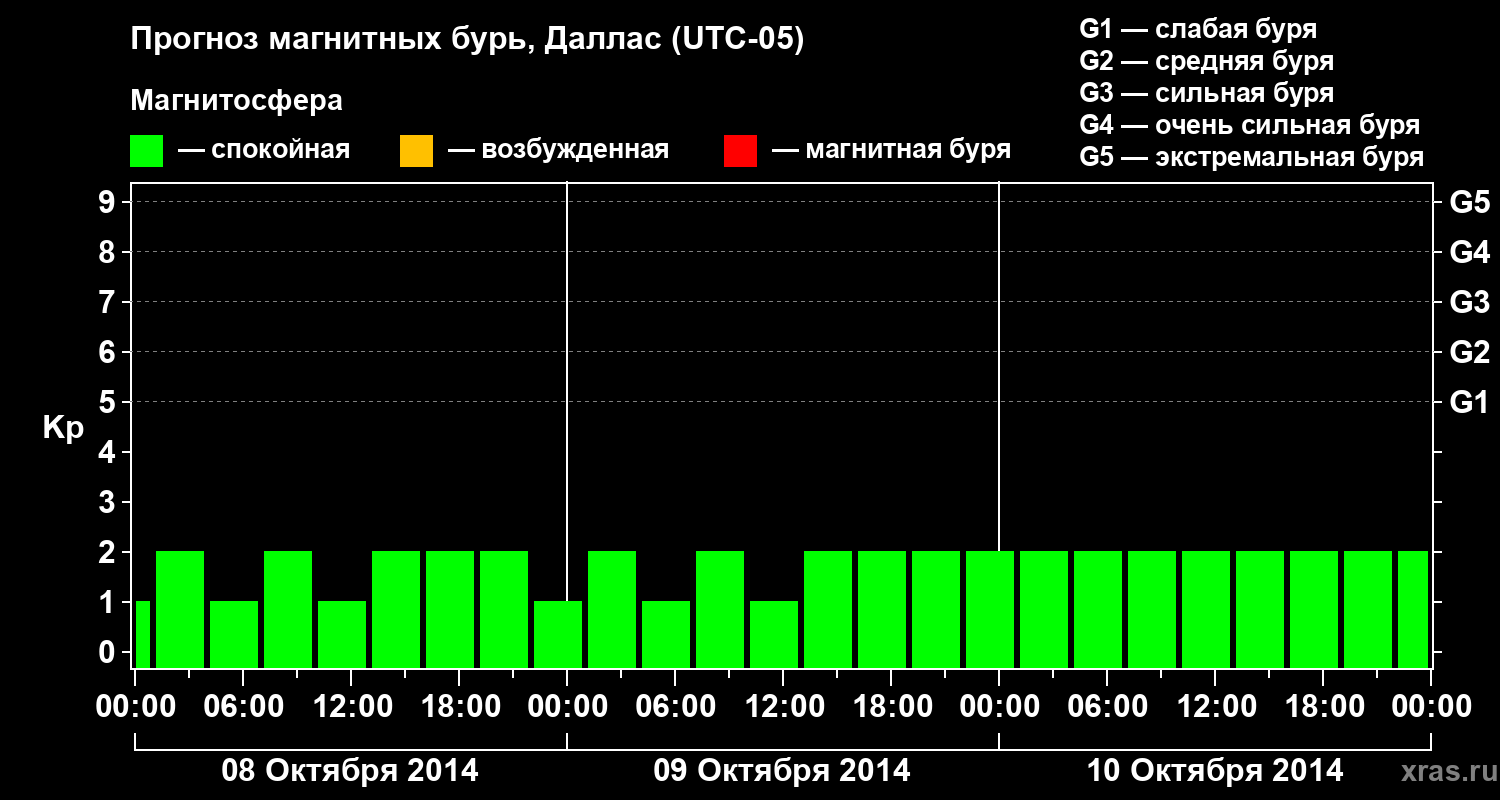Viewport: 1500px width, 800px height.
Task: Select the 'G2 — средняя буря' legend line
Action: tap(1206, 61)
